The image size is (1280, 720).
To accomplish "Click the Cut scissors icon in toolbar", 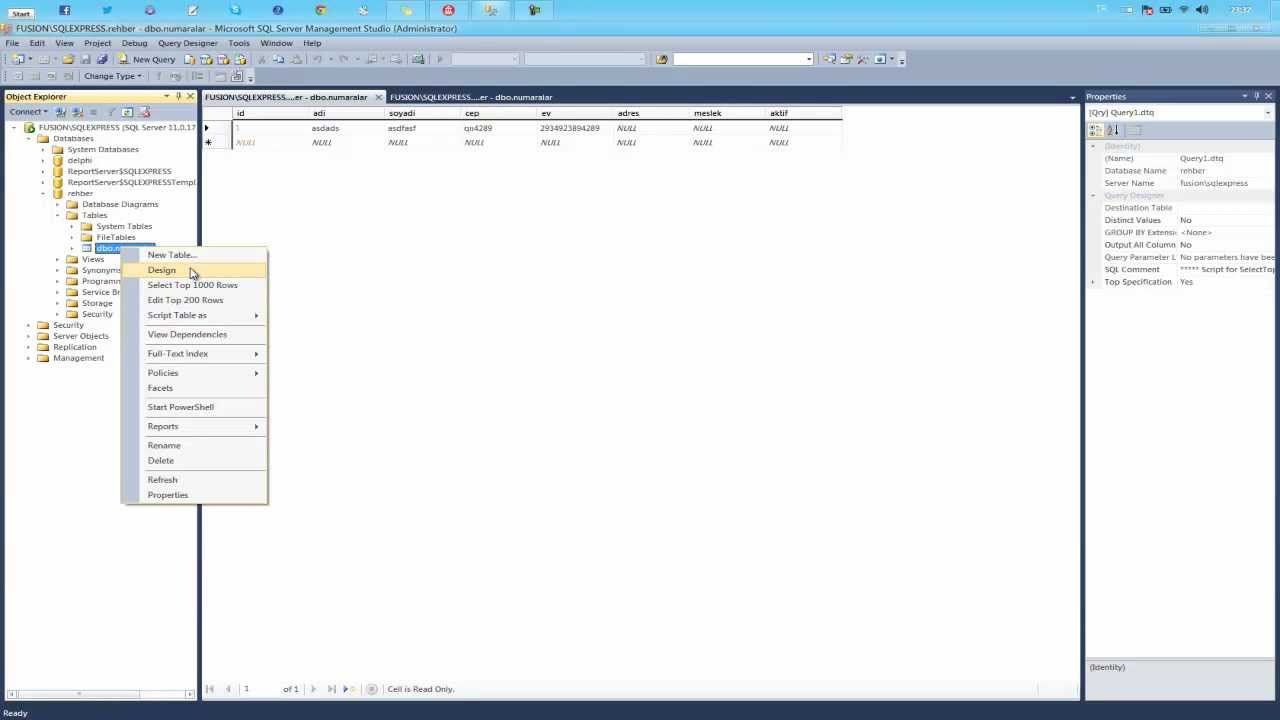I will pyautogui.click(x=262, y=59).
